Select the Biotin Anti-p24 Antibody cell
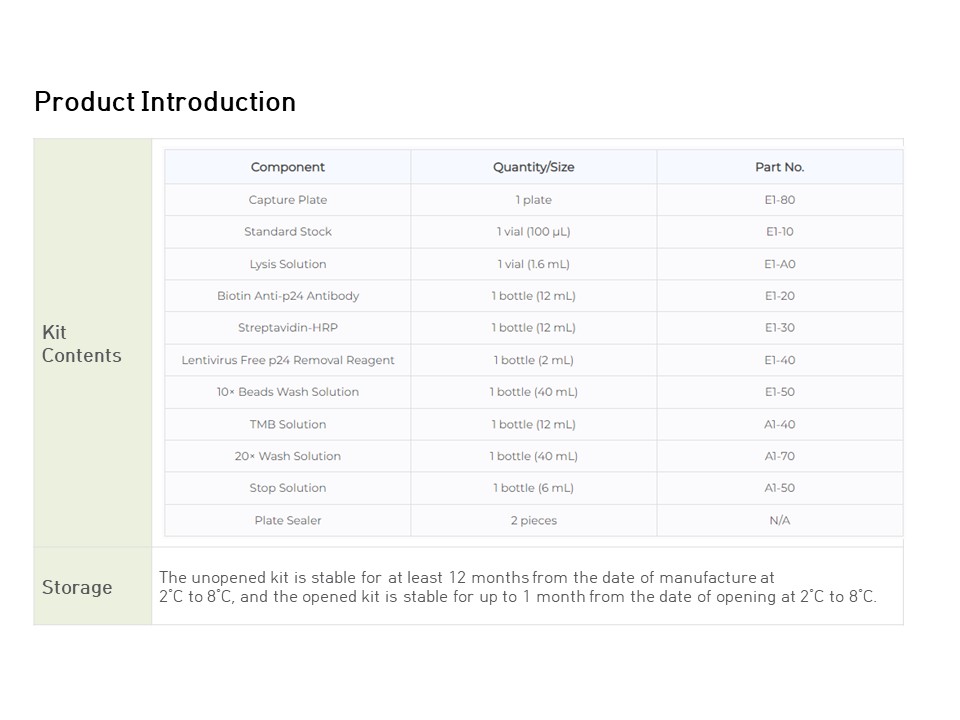 point(288,296)
